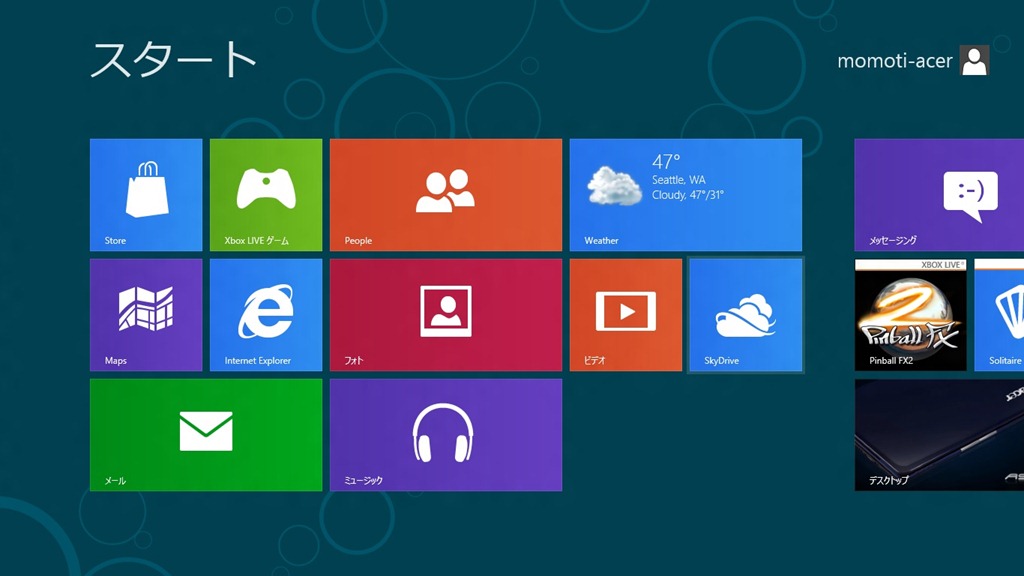Launch the Pinball FX2 game tile
Screen dimensions: 1024x576
point(910,315)
